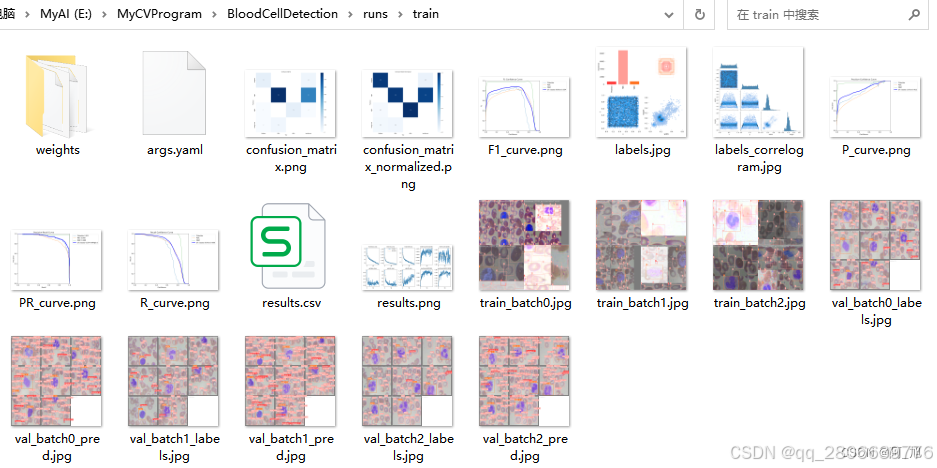Select val_batch1_pred.jpg thumbnail
This screenshot has width=937, height=468.
(290, 381)
